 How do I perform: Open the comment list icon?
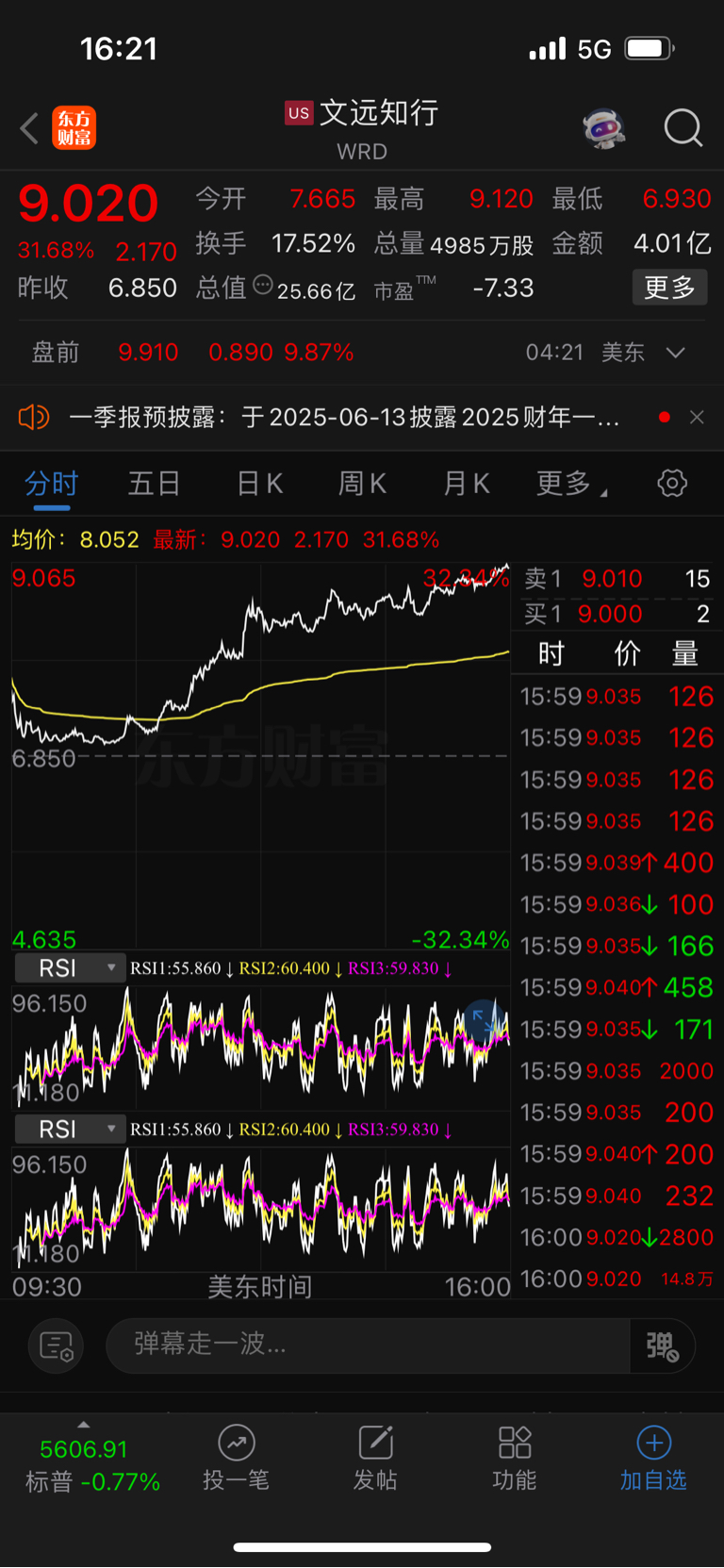[57, 1345]
